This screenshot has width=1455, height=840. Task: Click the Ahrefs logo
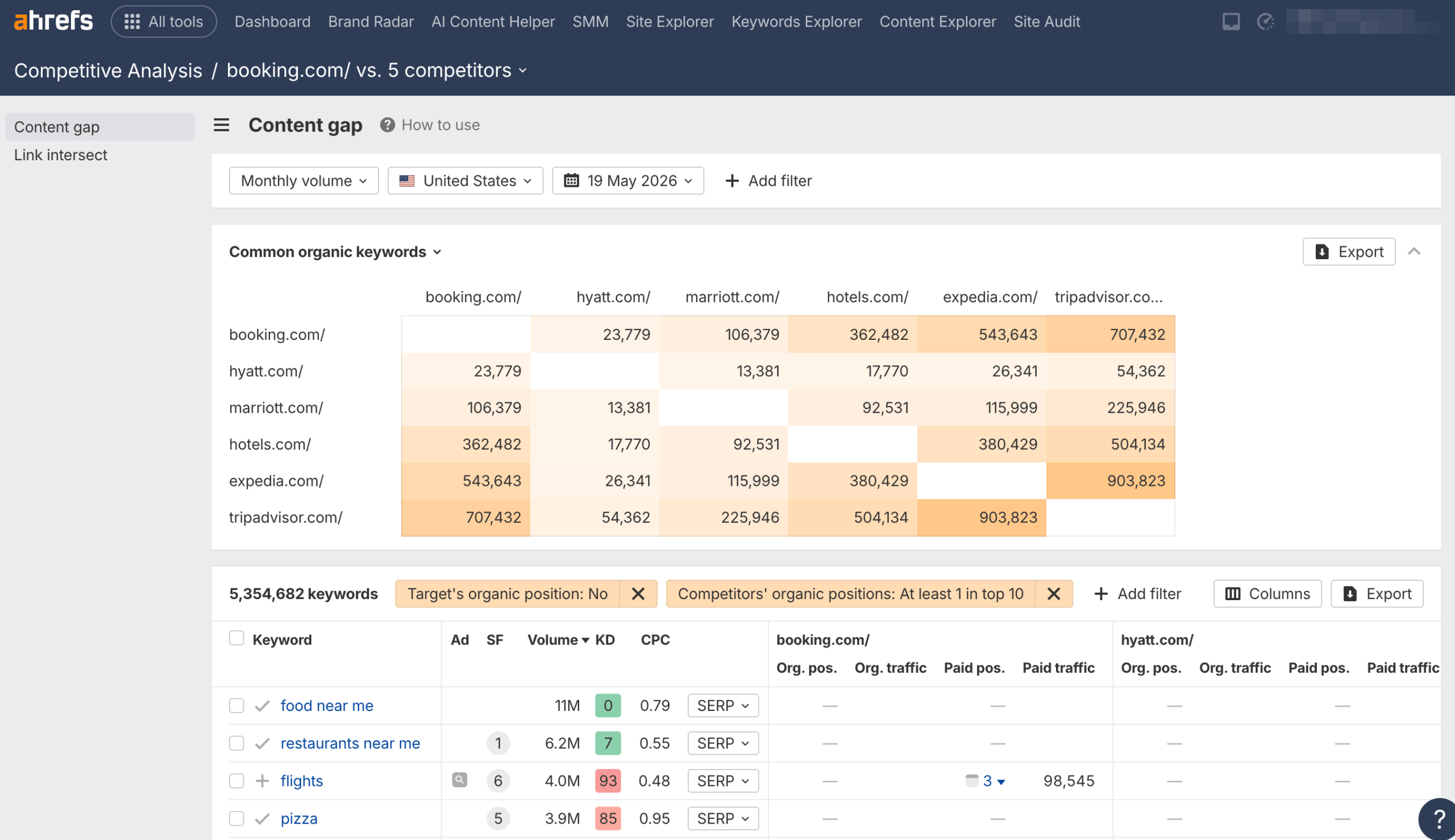click(x=53, y=22)
